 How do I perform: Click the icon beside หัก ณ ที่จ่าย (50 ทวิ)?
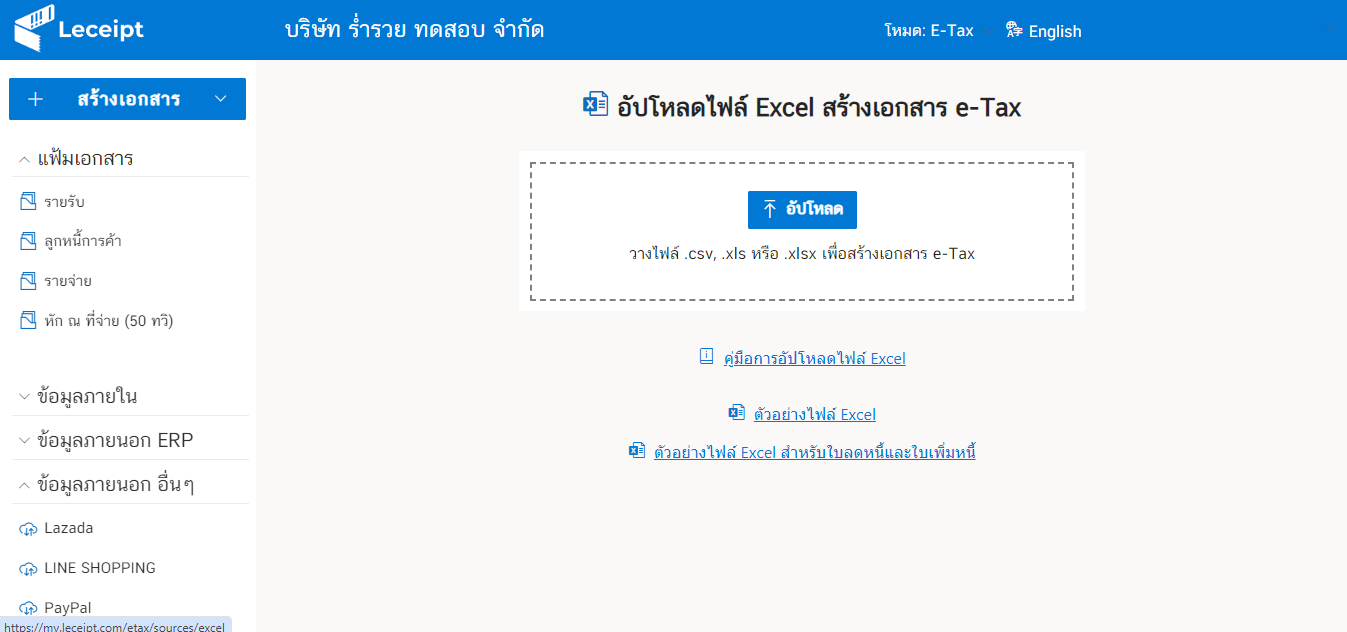click(x=27, y=318)
